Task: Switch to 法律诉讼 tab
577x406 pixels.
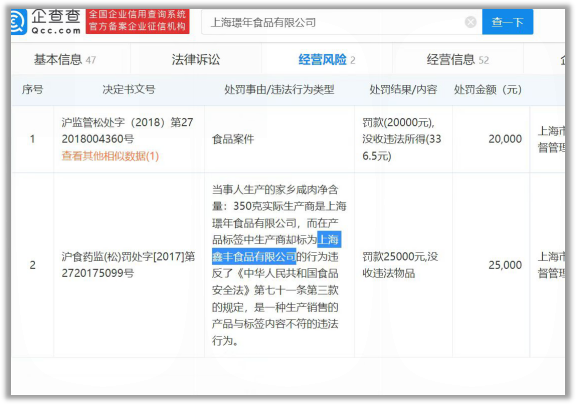Action: [196, 60]
